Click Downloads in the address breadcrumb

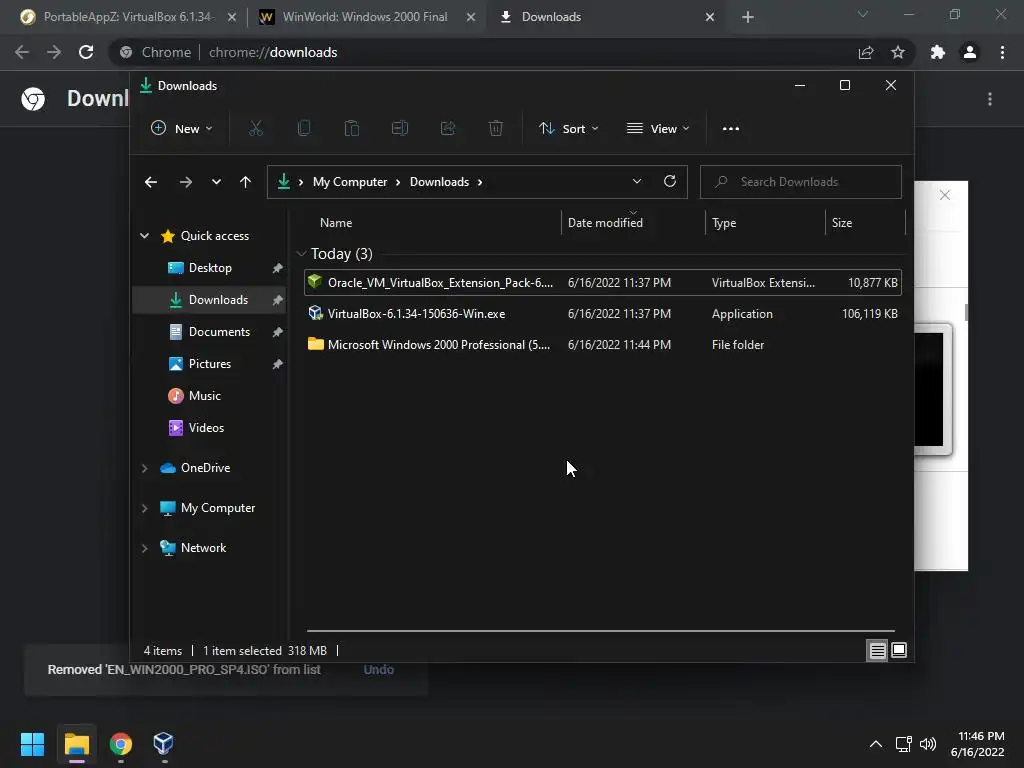pyautogui.click(x=440, y=182)
